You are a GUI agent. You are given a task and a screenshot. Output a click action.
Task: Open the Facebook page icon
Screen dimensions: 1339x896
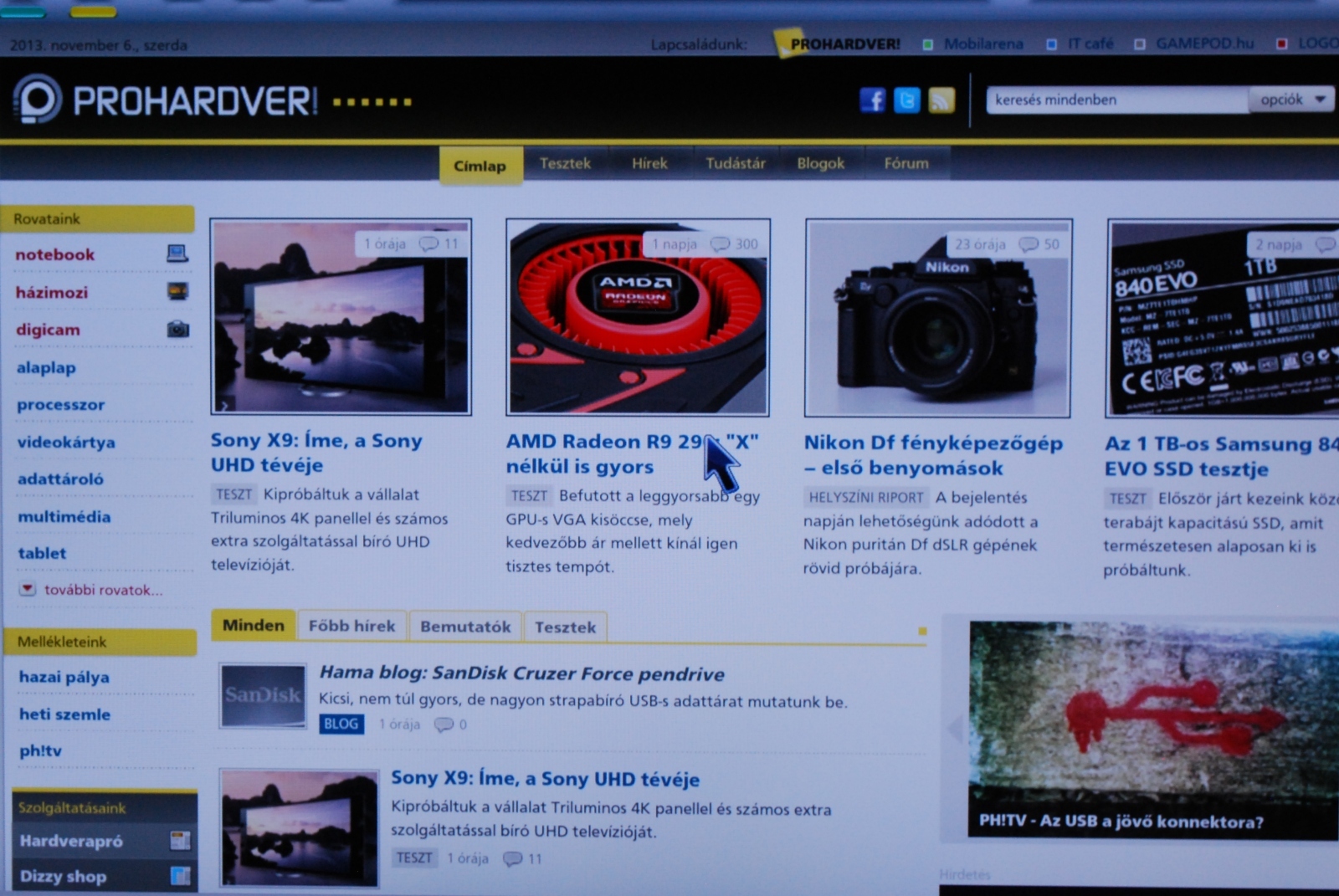(873, 100)
